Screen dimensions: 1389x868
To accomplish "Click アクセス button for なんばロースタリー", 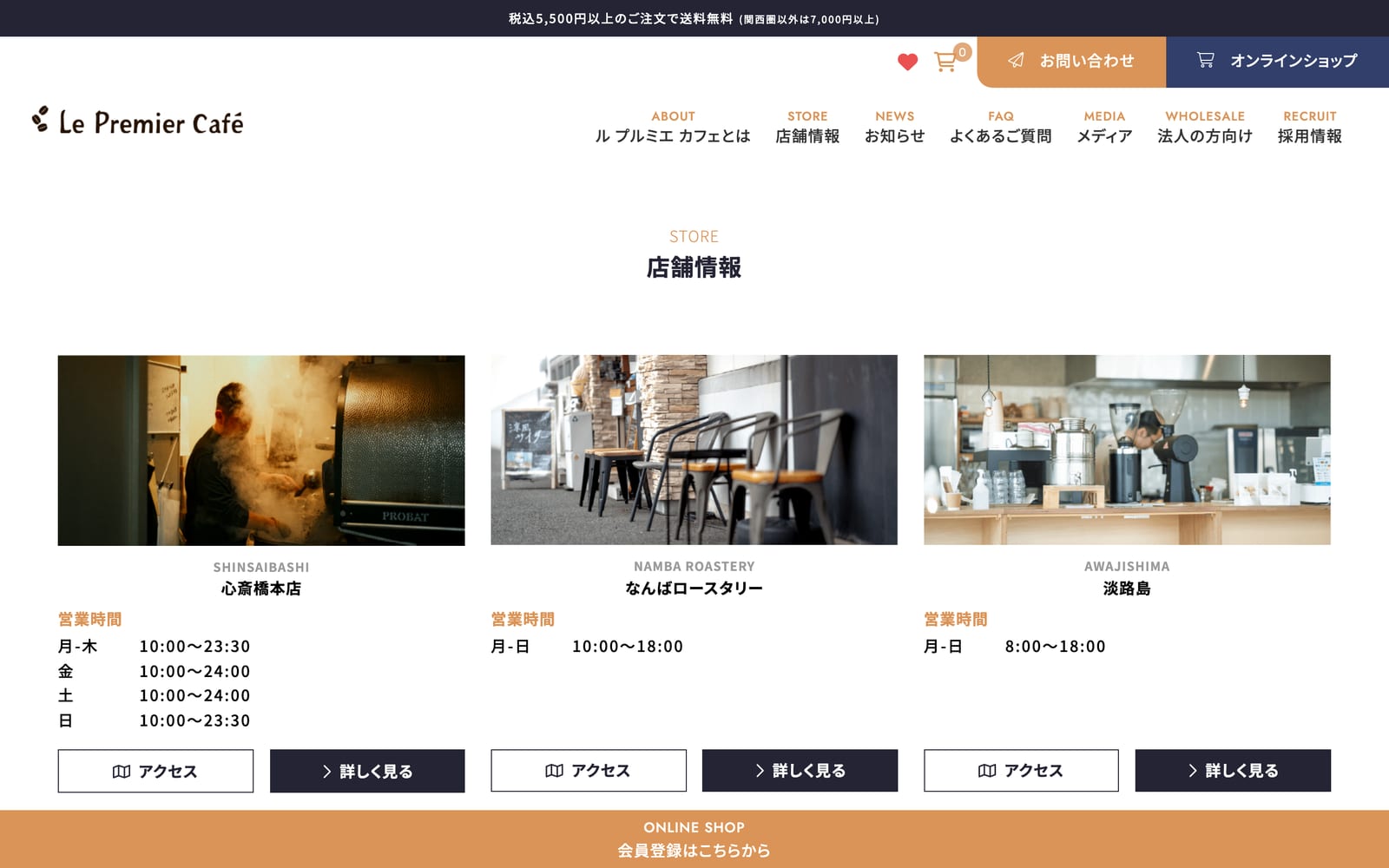I will click(589, 771).
